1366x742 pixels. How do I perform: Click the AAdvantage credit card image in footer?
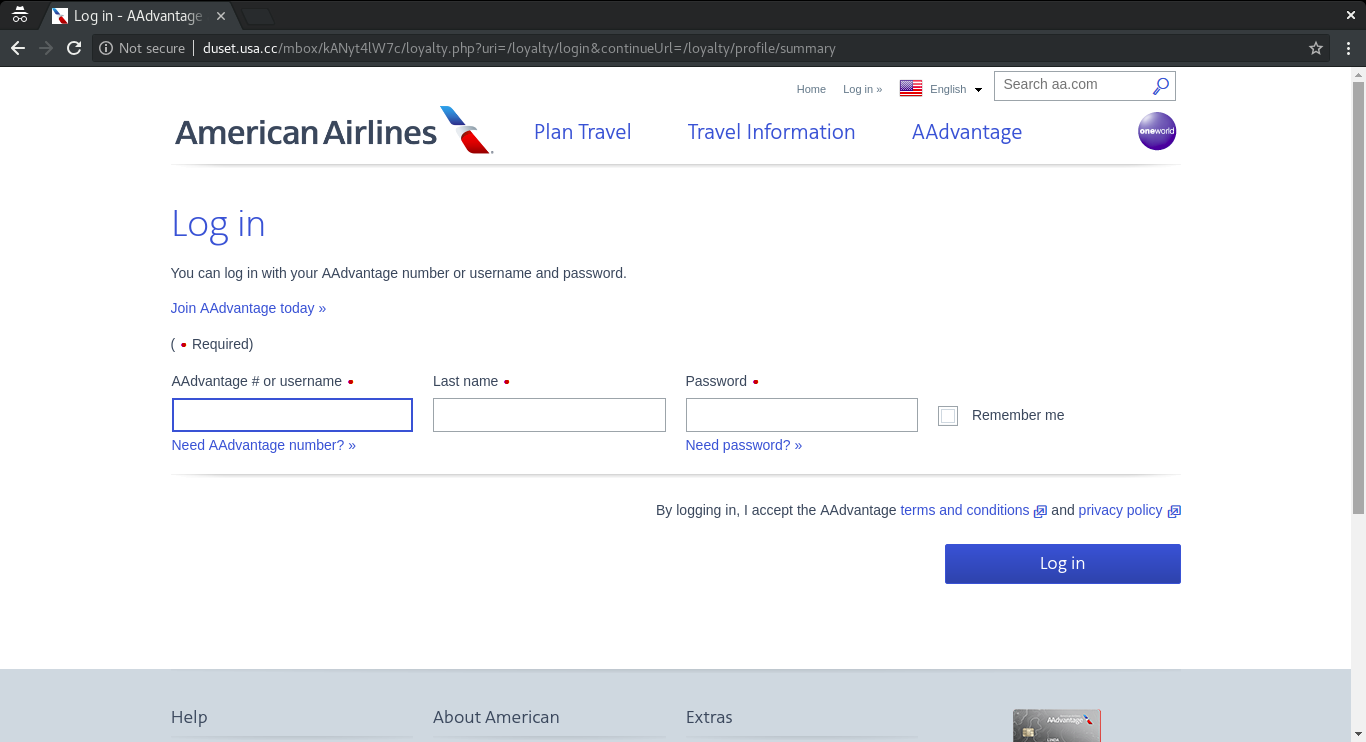pos(1057,726)
